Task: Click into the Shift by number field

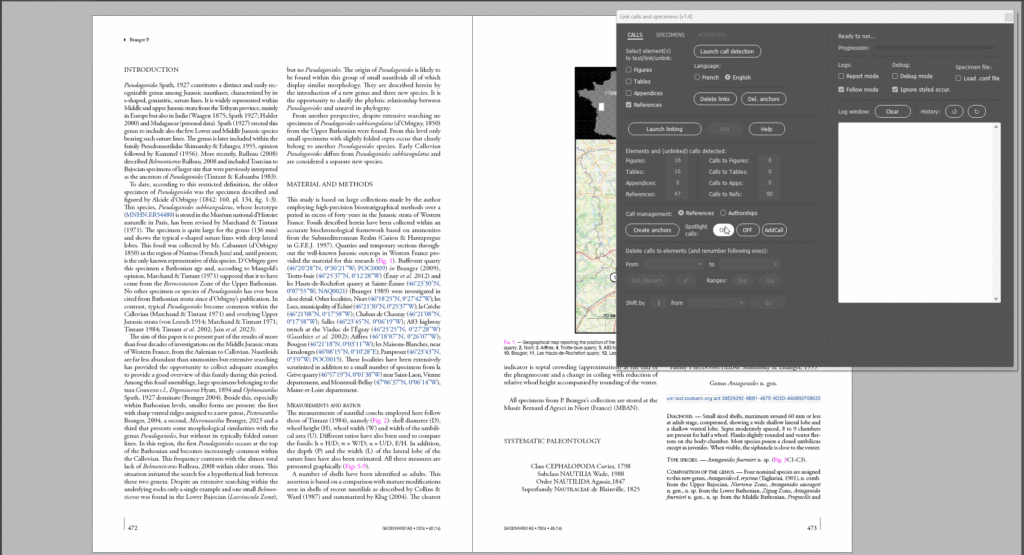Action: coord(658,303)
